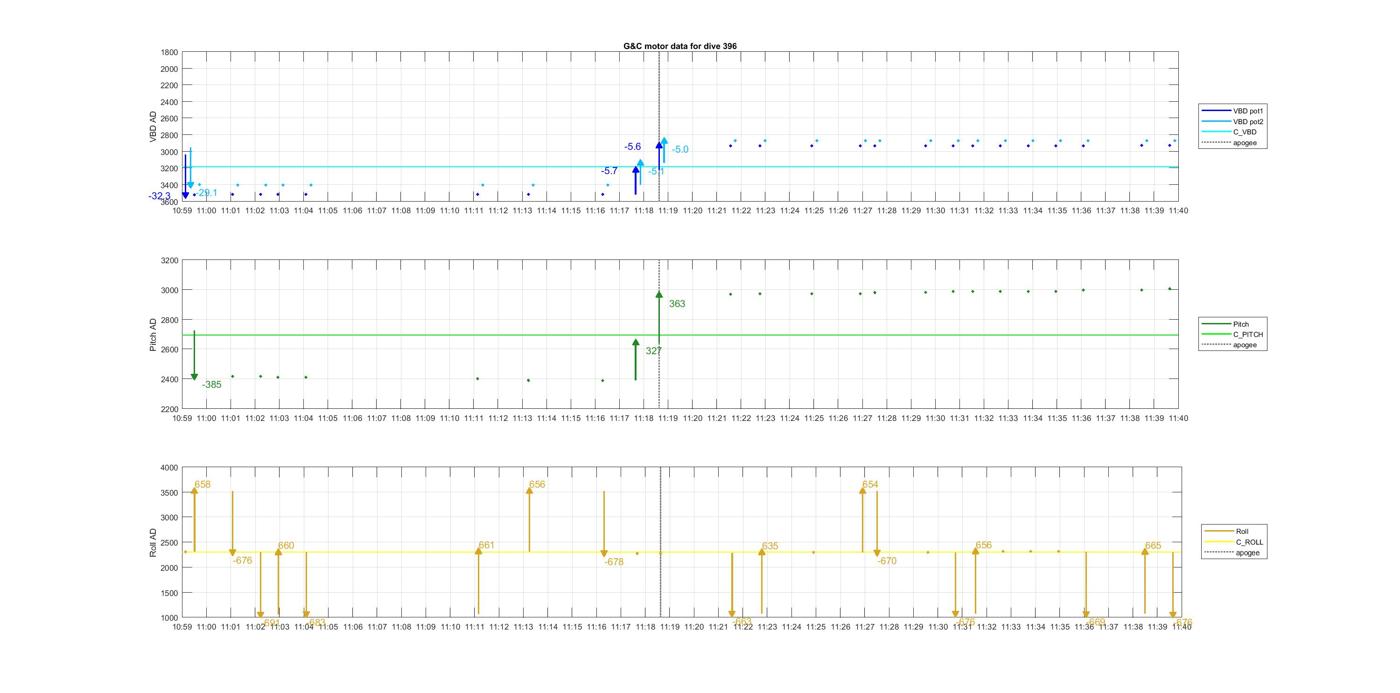
Task: Click '11:07' on the Pitch time axis
Action: pyautogui.click(x=377, y=418)
